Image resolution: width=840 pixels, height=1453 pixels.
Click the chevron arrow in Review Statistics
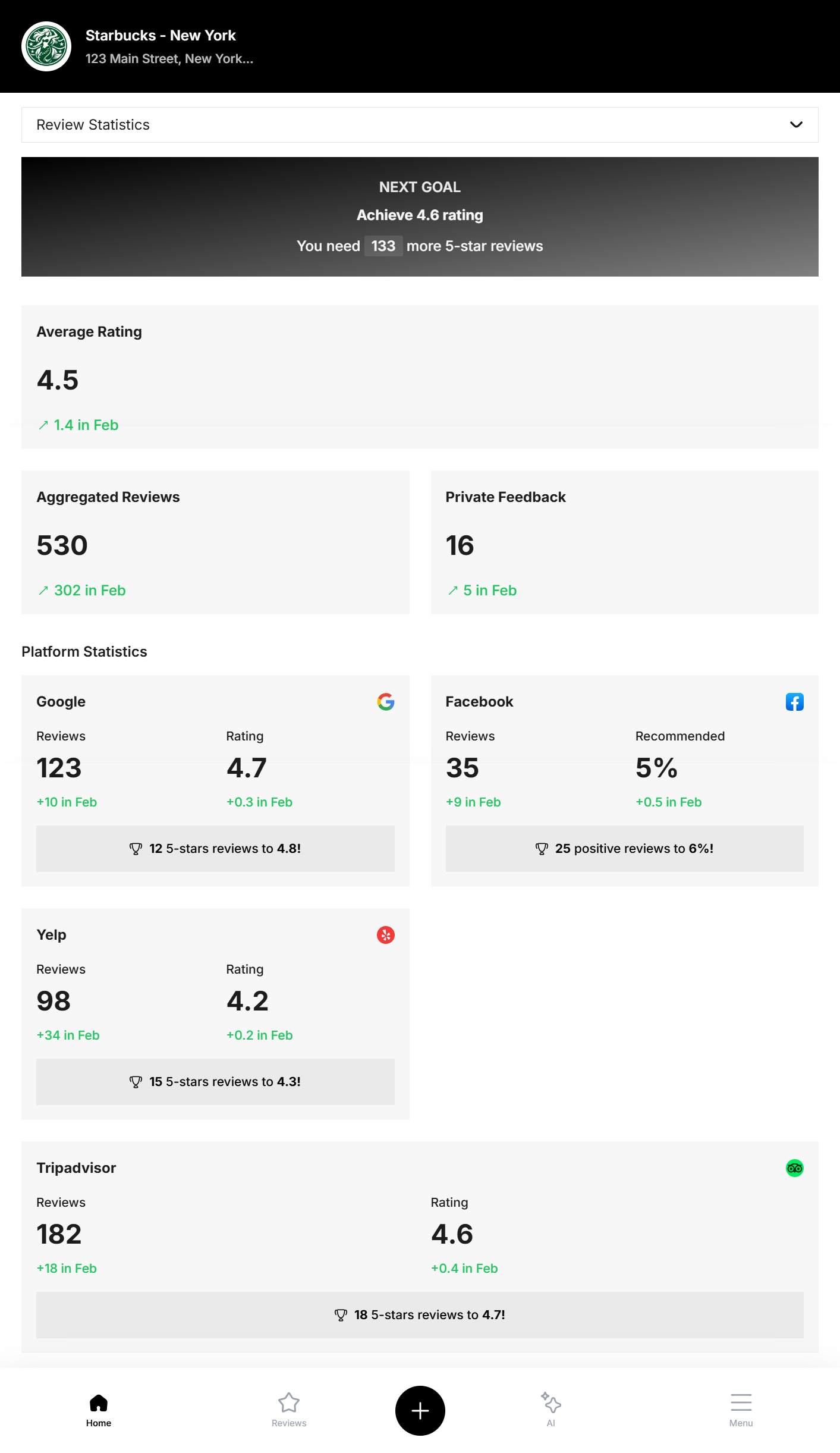click(796, 125)
